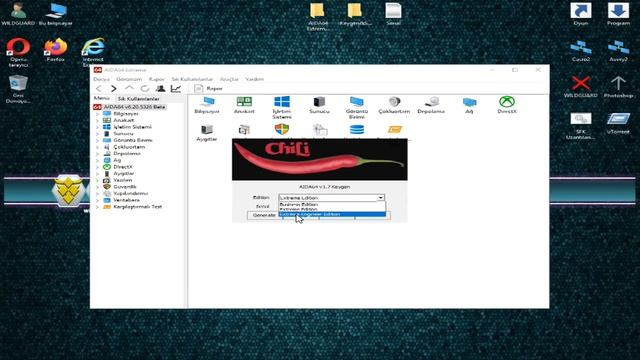Expand the Anakart tree node
This screenshot has height=360, width=640.
pos(97,120)
